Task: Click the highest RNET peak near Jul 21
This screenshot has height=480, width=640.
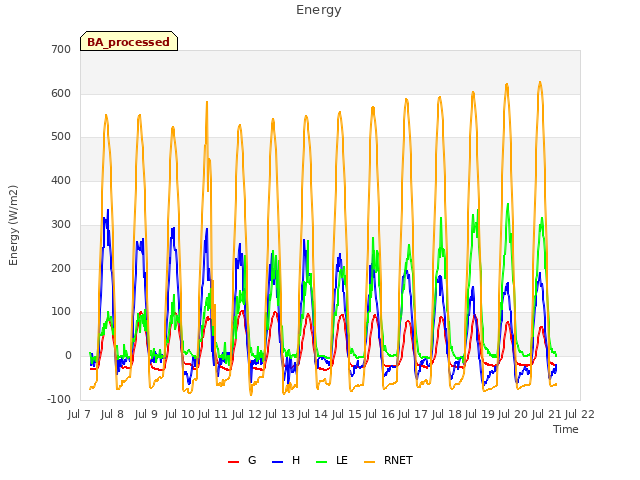Action: tap(540, 82)
